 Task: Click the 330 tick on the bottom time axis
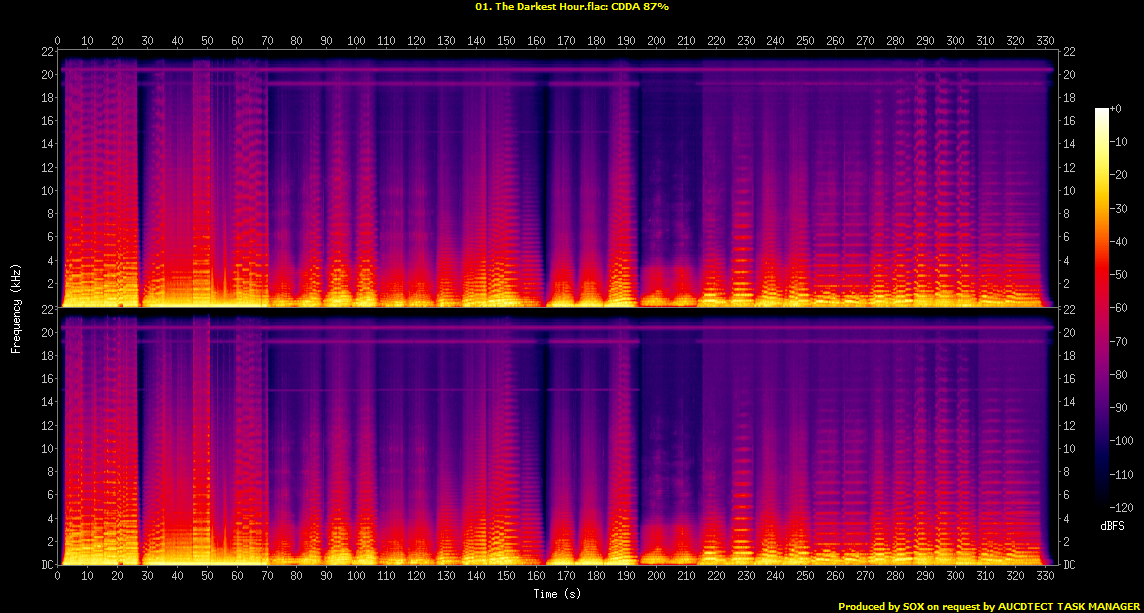pos(1045,577)
